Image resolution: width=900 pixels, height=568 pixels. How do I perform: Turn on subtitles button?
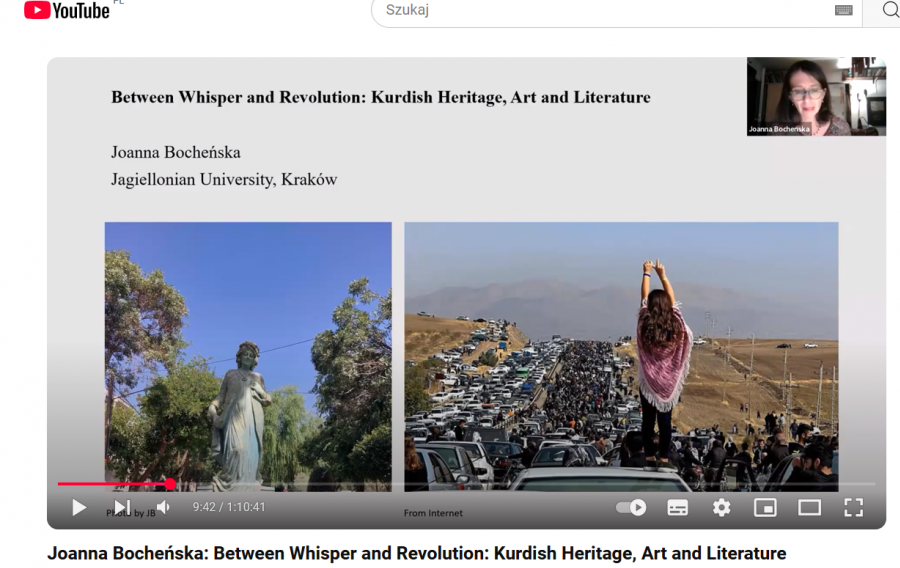pos(677,507)
